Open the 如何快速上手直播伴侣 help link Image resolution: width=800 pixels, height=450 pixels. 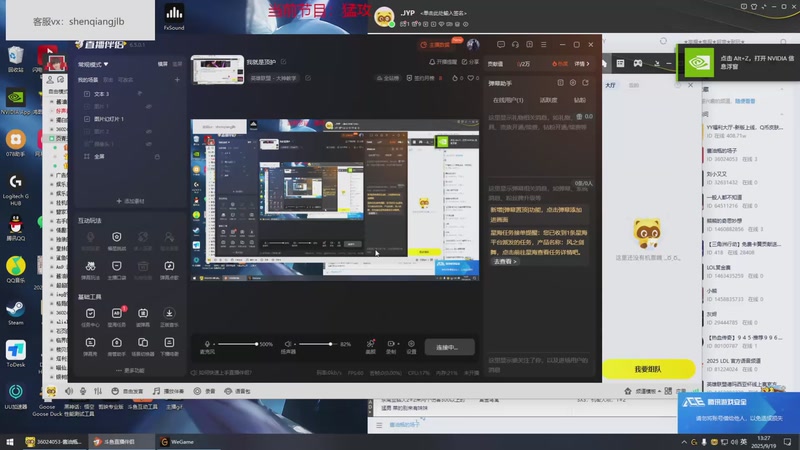(221, 373)
